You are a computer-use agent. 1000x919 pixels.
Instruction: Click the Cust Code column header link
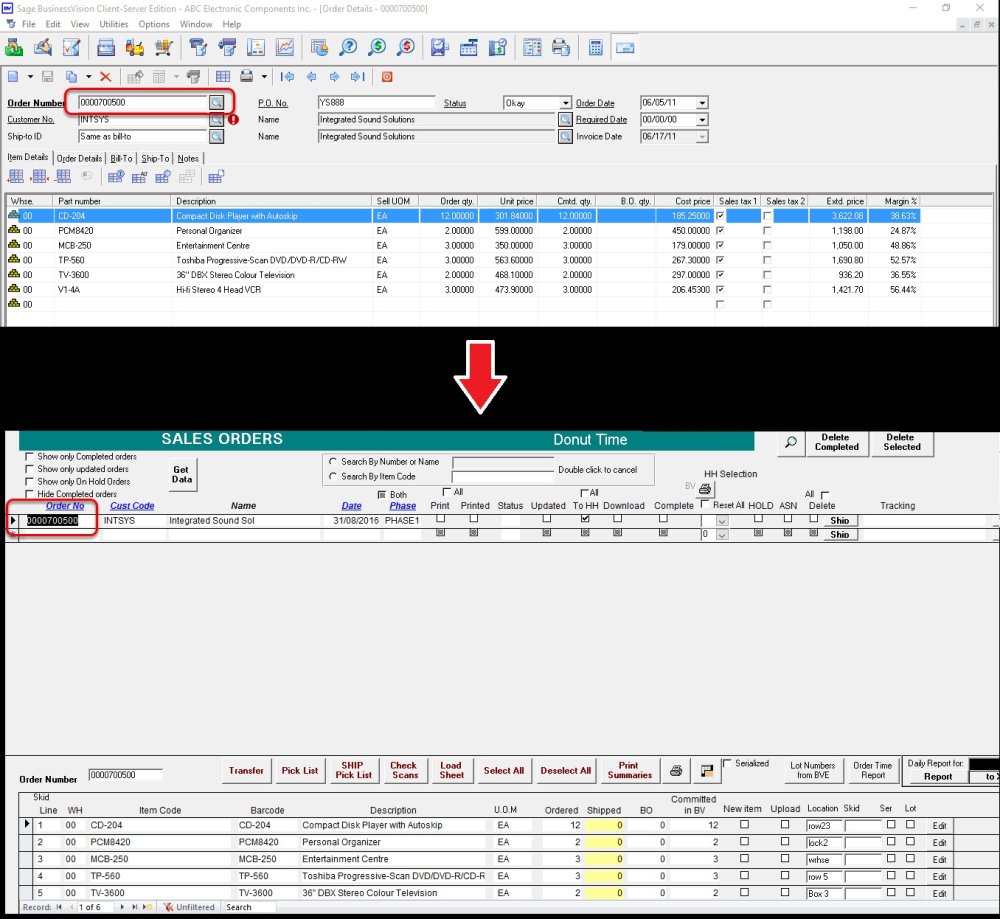click(132, 506)
